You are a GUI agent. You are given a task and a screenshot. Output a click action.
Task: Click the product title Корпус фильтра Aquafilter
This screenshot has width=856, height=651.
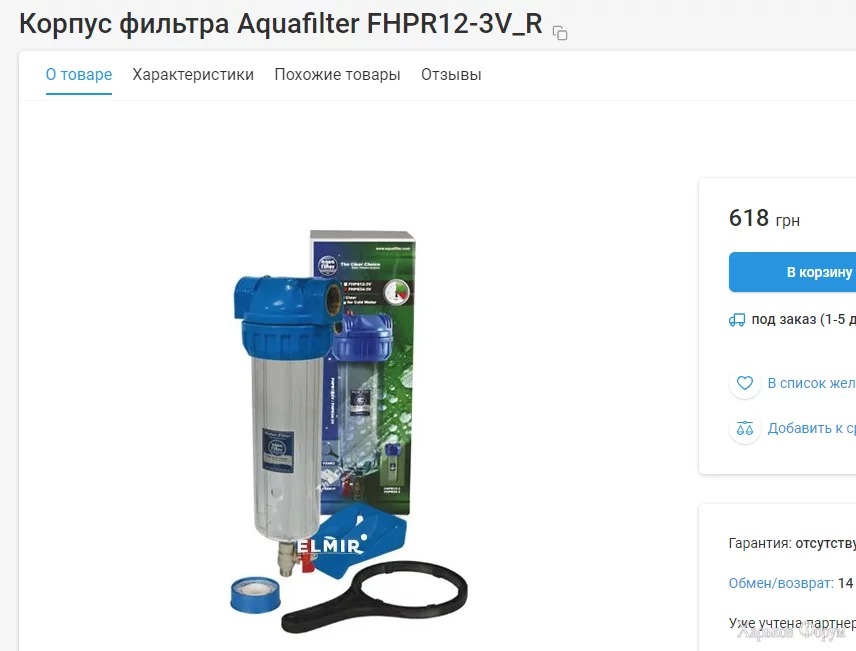pyautogui.click(x=281, y=24)
